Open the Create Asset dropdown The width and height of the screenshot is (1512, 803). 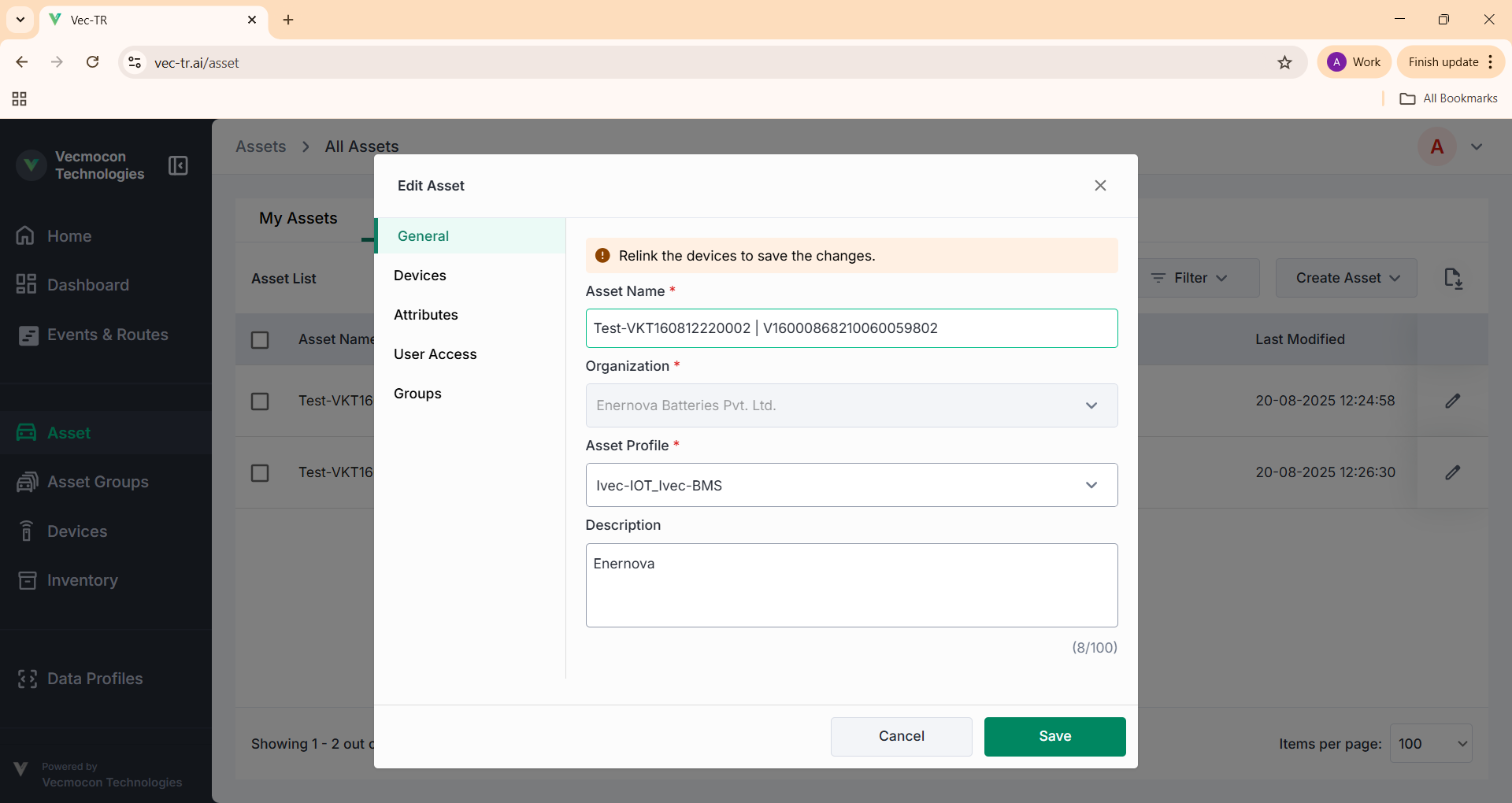click(1346, 278)
